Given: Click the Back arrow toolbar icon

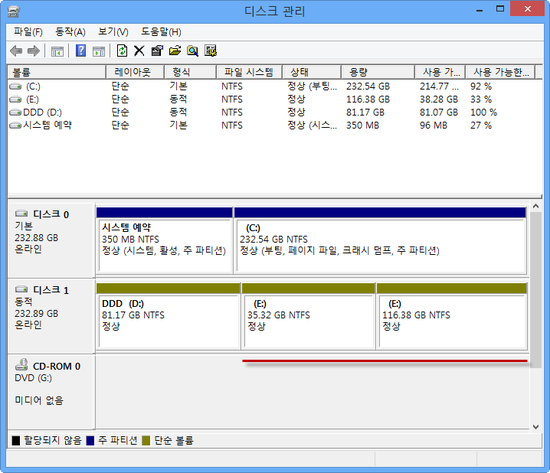Looking at the screenshot, I should (x=16, y=51).
